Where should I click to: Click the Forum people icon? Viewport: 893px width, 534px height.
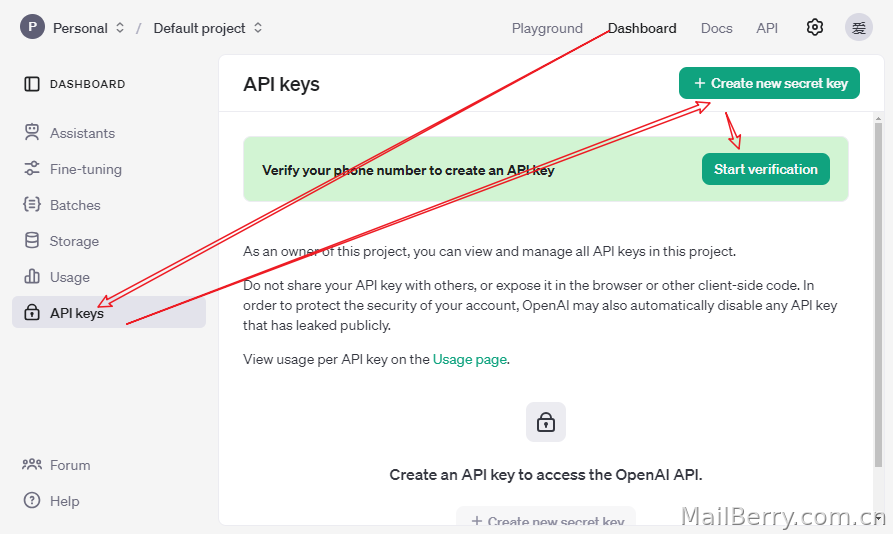32,465
